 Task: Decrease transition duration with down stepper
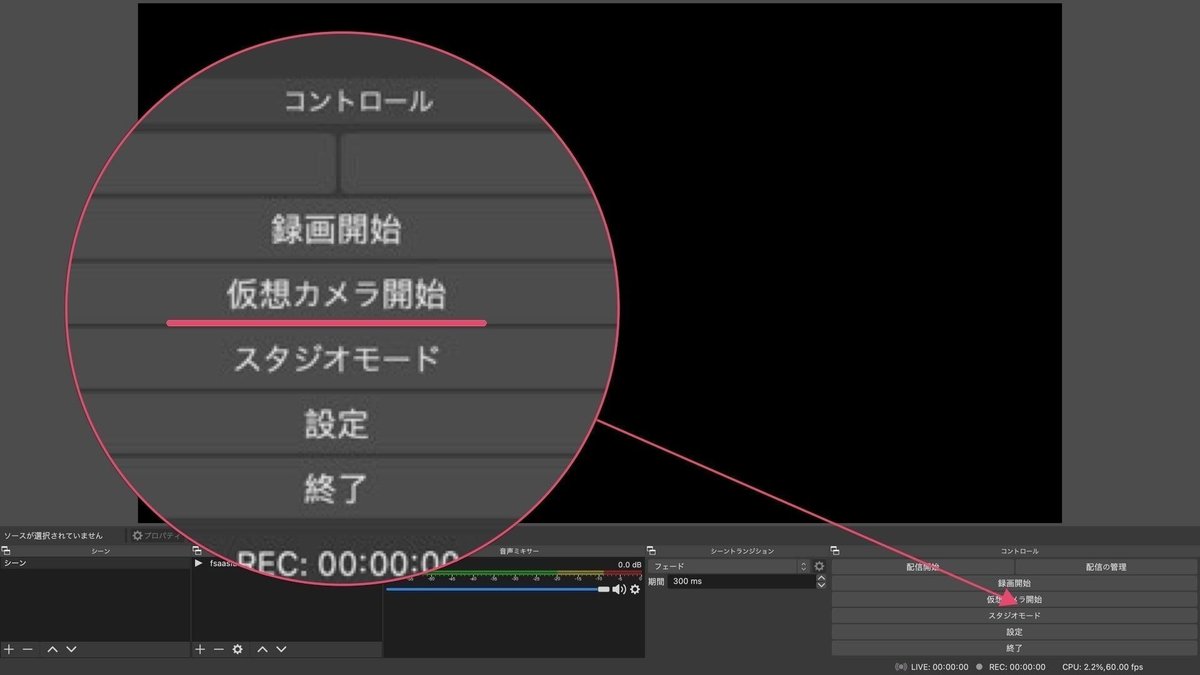(x=821, y=585)
